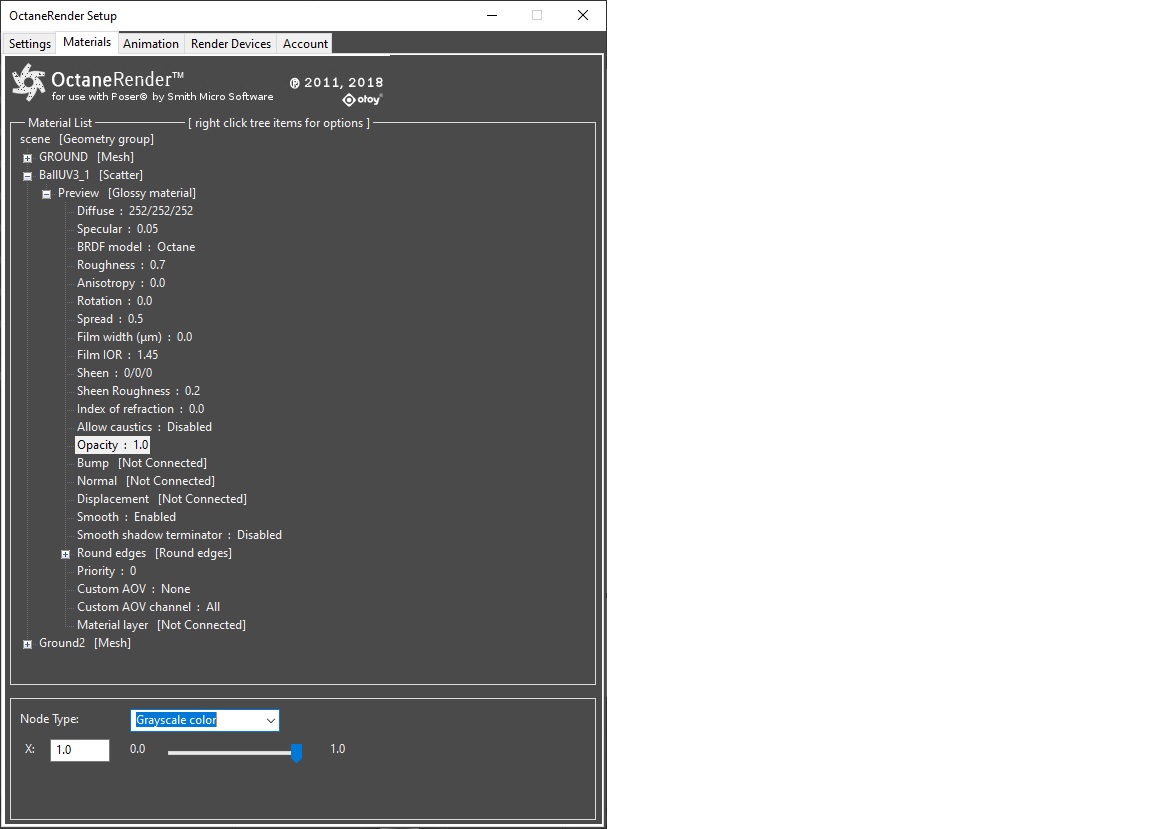Minimize the OctaneRender Setup window
Image resolution: width=1152 pixels, height=829 pixels.
point(492,15)
